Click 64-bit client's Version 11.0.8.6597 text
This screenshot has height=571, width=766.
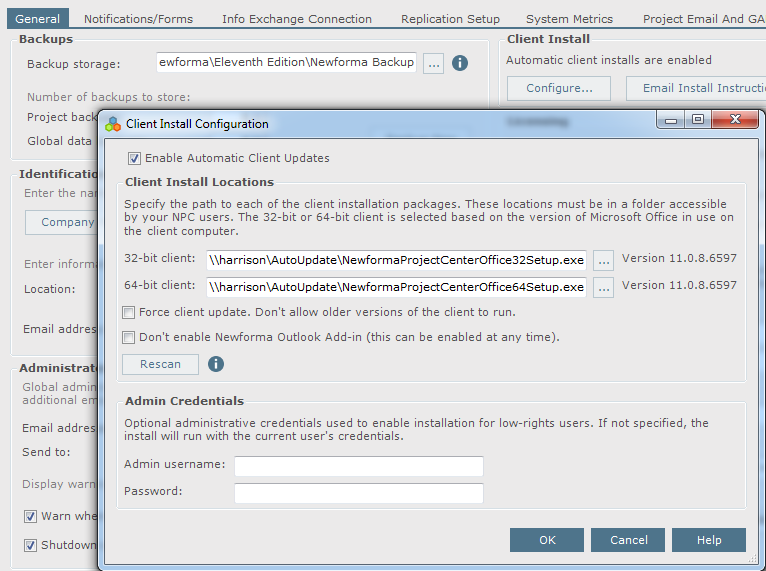[679, 285]
